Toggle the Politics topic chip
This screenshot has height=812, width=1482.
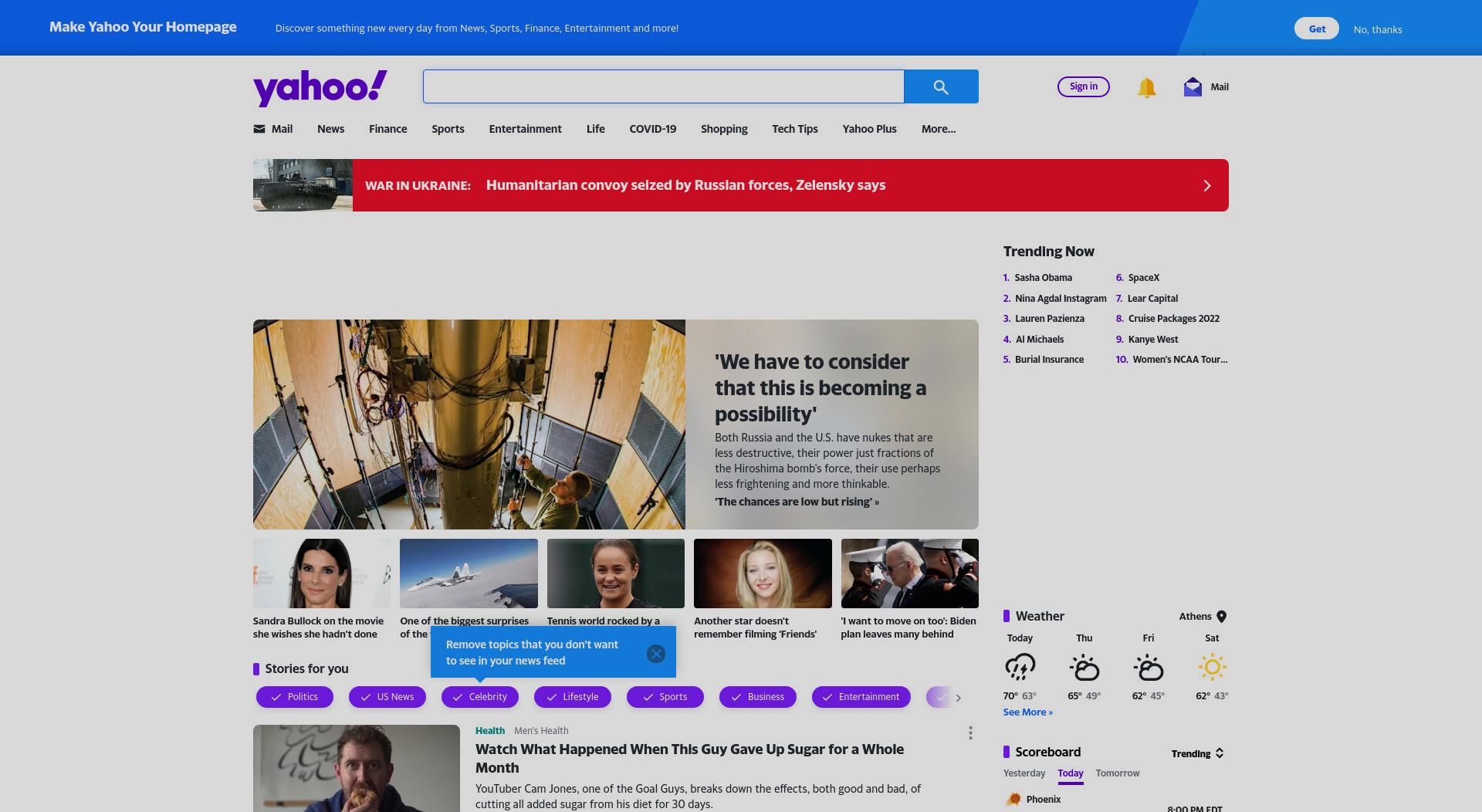click(295, 697)
